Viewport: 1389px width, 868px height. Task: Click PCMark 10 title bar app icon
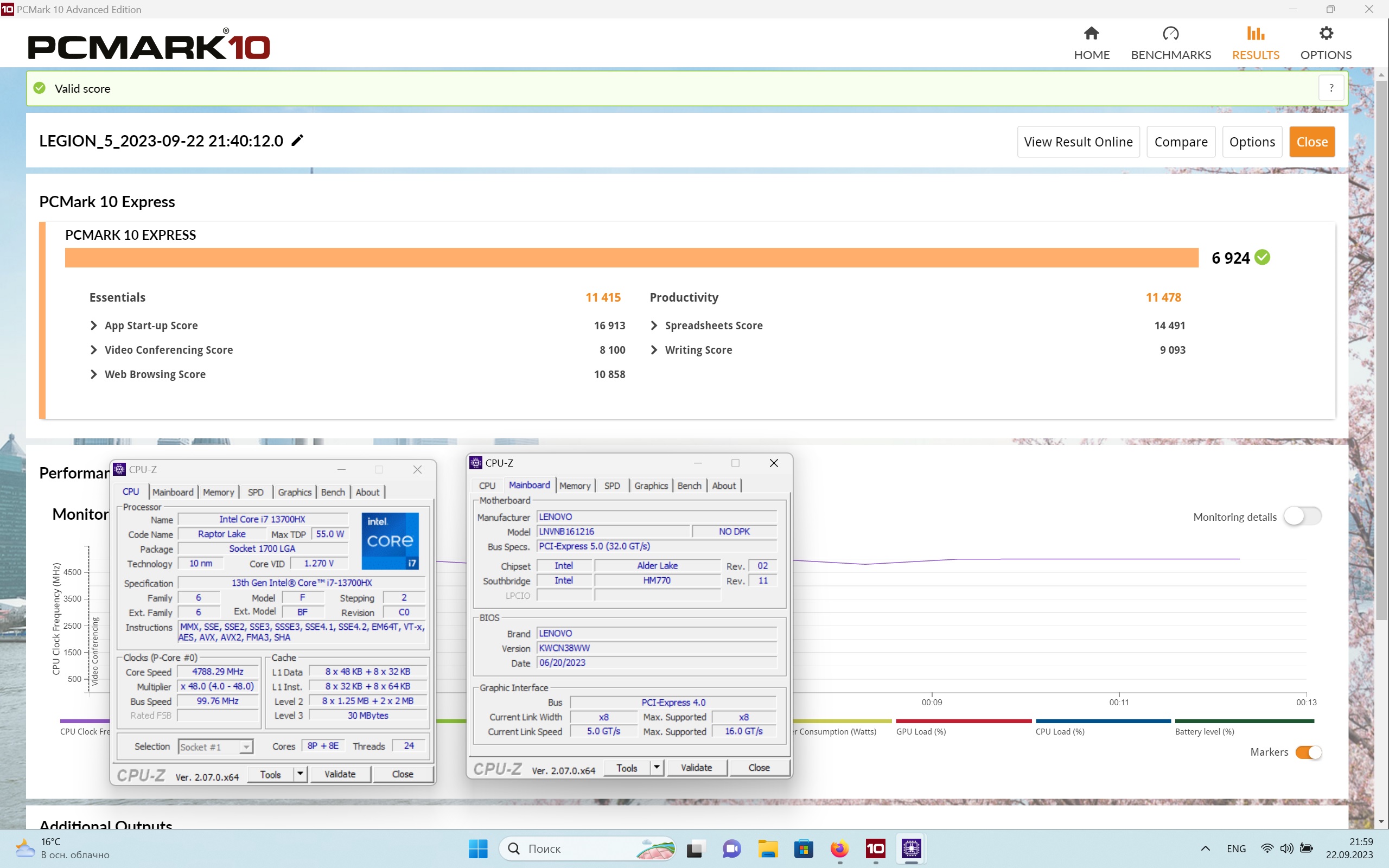coord(7,9)
